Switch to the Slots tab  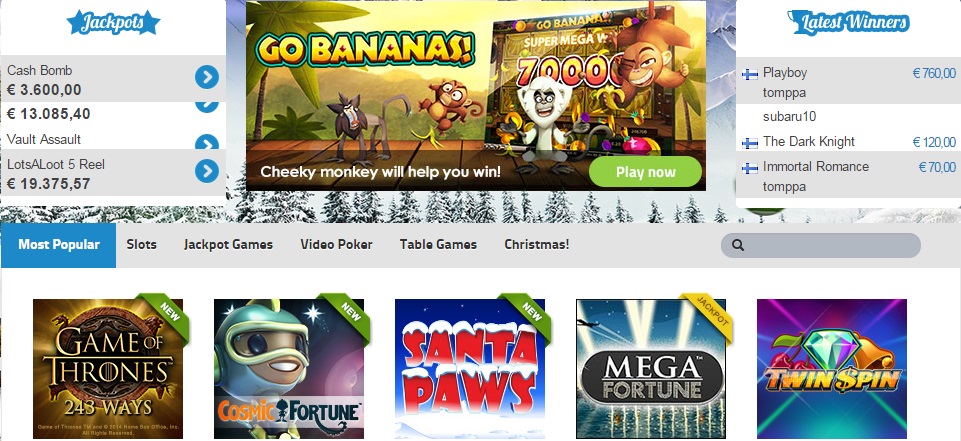pos(142,244)
